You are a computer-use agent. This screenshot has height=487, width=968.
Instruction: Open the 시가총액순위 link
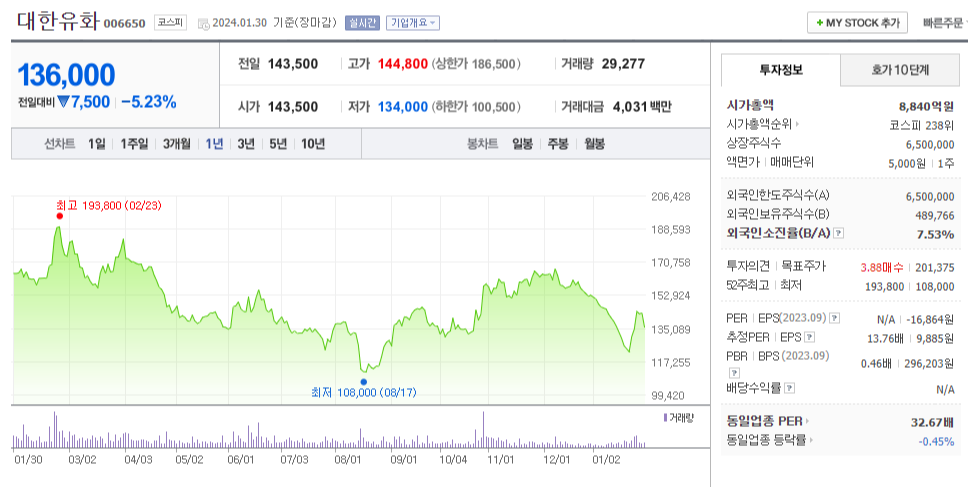(x=759, y=124)
